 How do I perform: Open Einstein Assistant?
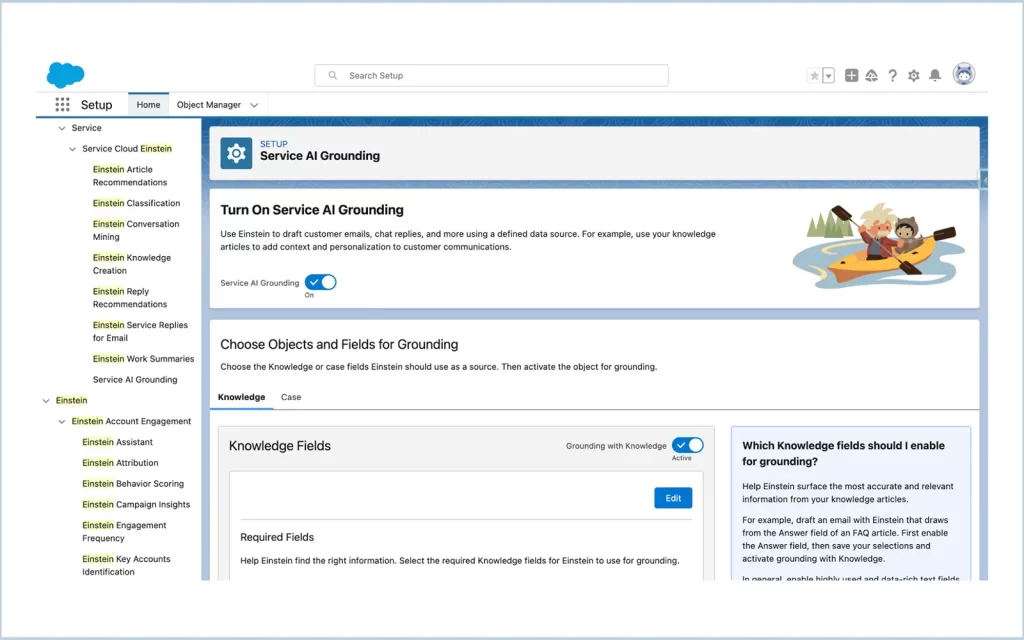click(118, 442)
